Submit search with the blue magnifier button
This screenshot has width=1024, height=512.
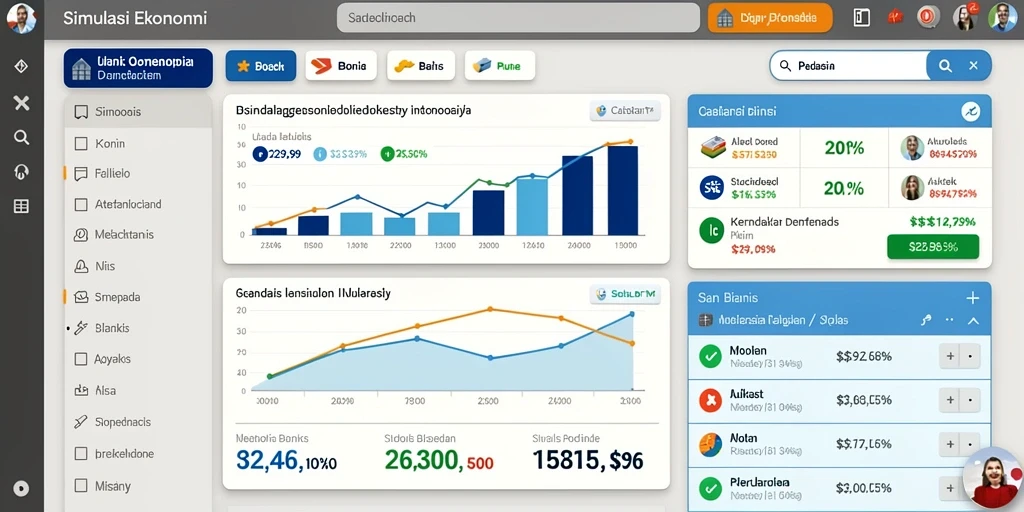pyautogui.click(x=944, y=65)
